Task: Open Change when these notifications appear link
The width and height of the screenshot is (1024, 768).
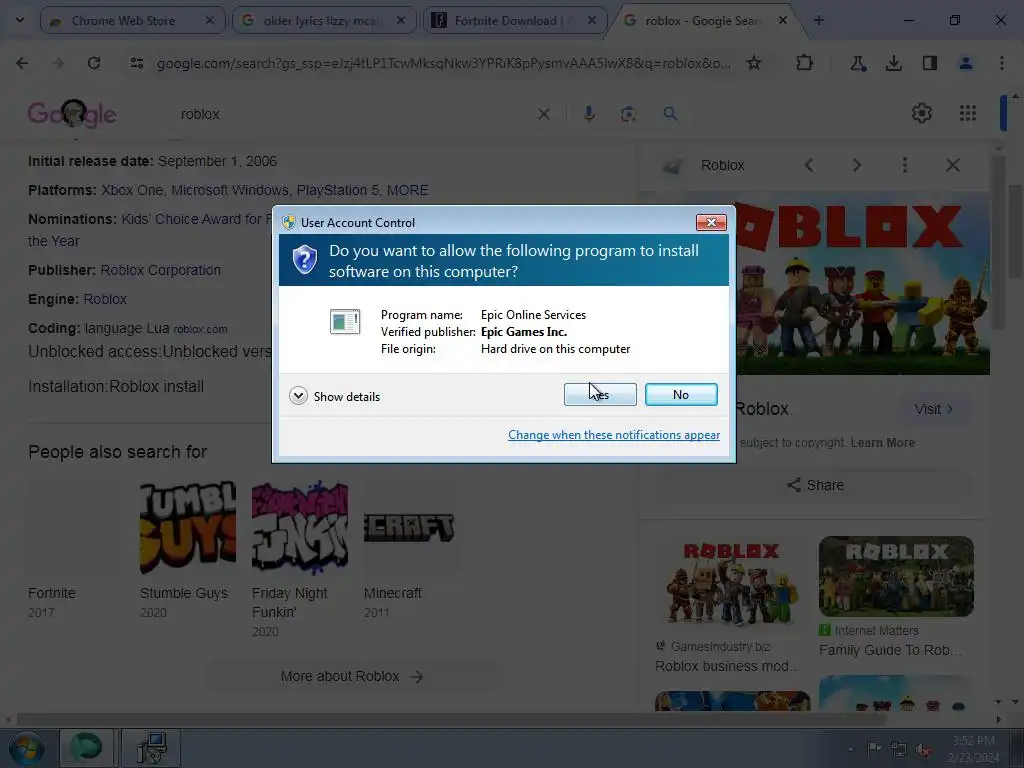Action: click(614, 435)
